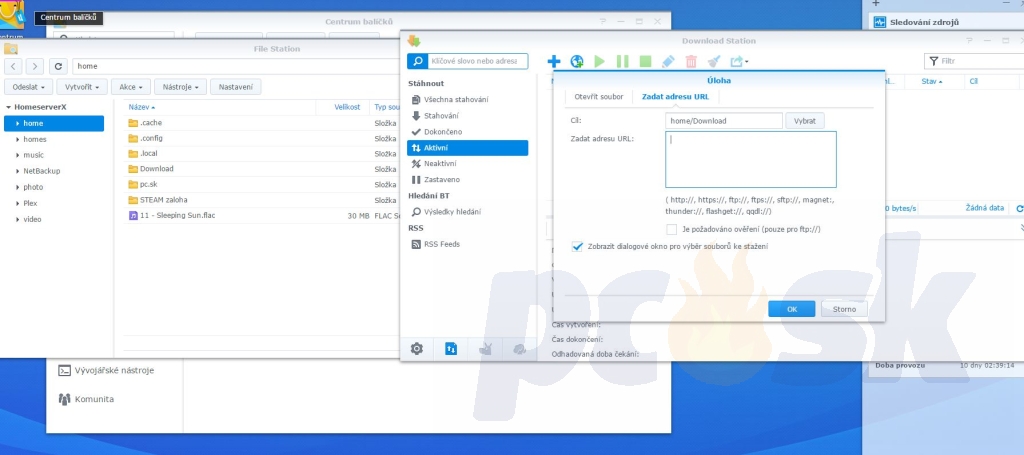Select the photo shared folder

[x=33, y=187]
